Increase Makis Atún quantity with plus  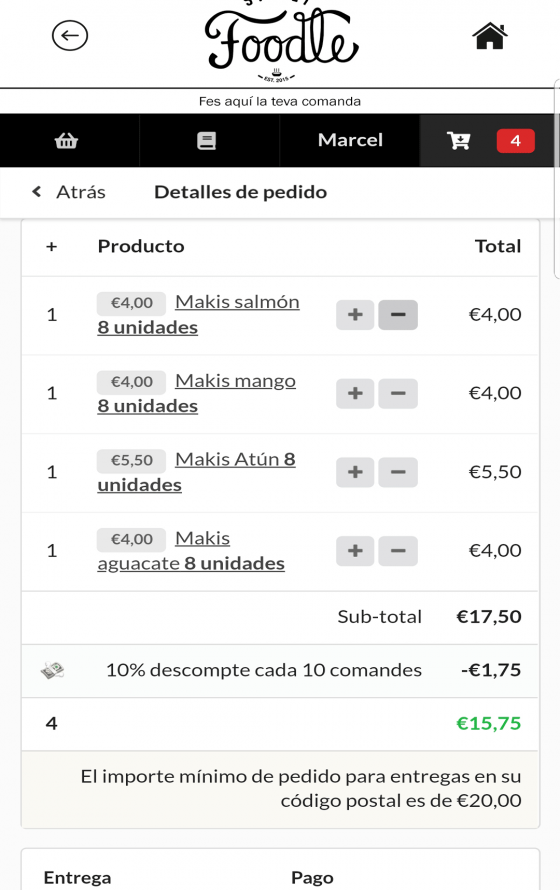[x=355, y=472]
